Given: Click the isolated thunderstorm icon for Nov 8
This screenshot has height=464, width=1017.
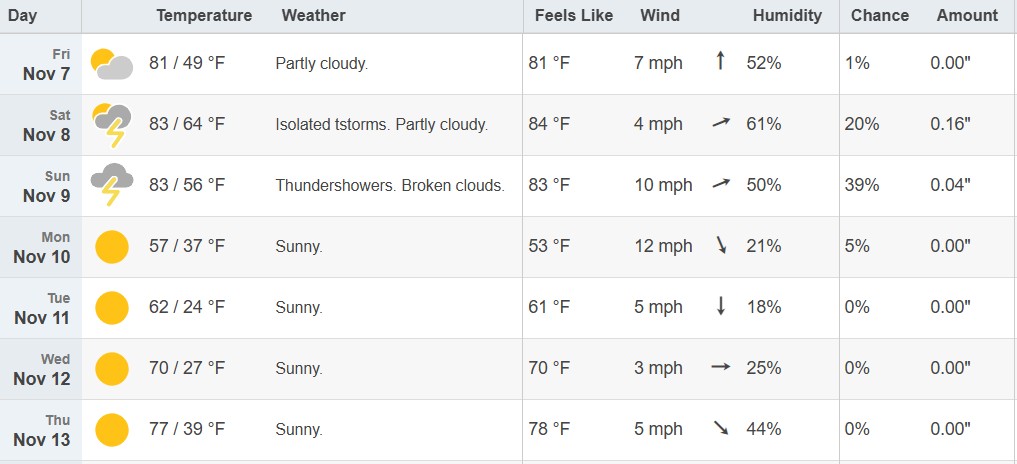Looking at the screenshot, I should (111, 125).
